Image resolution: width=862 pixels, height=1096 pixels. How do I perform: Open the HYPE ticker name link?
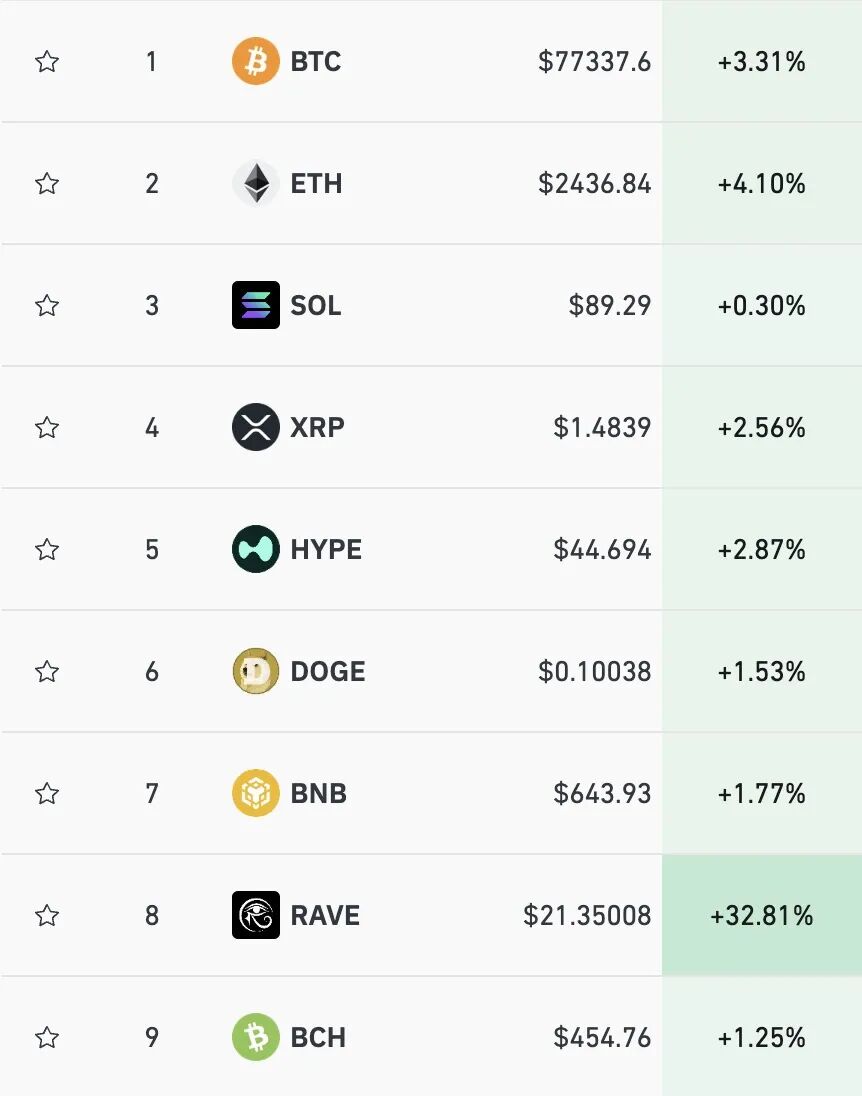(x=326, y=550)
